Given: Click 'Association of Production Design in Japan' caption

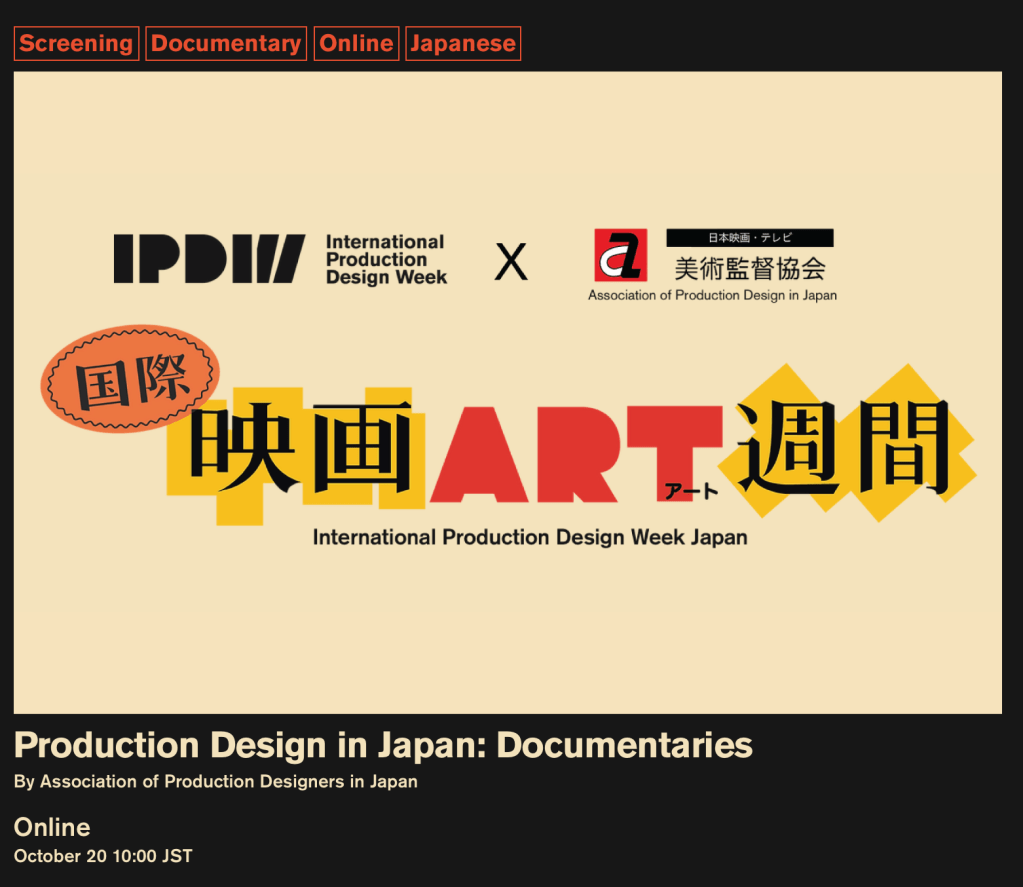Looking at the screenshot, I should point(712,295).
